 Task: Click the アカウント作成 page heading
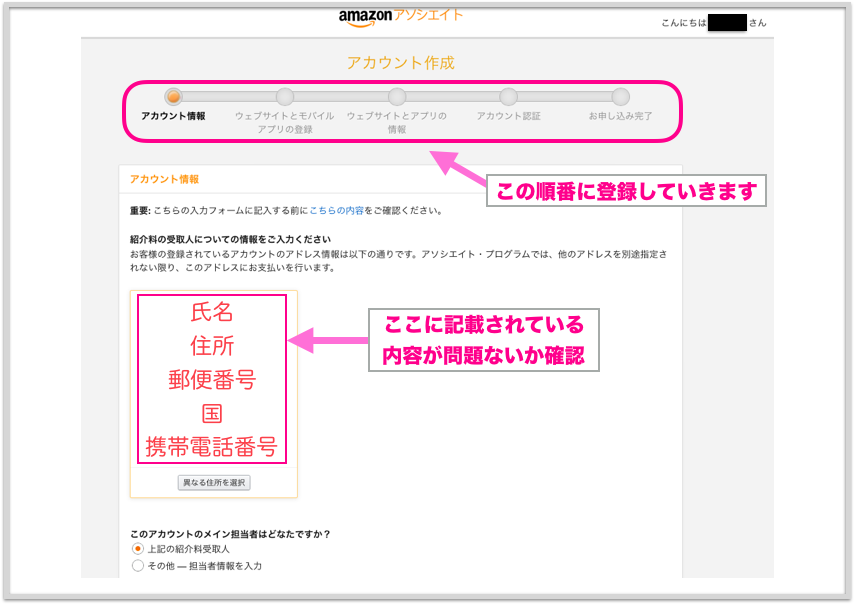point(400,63)
